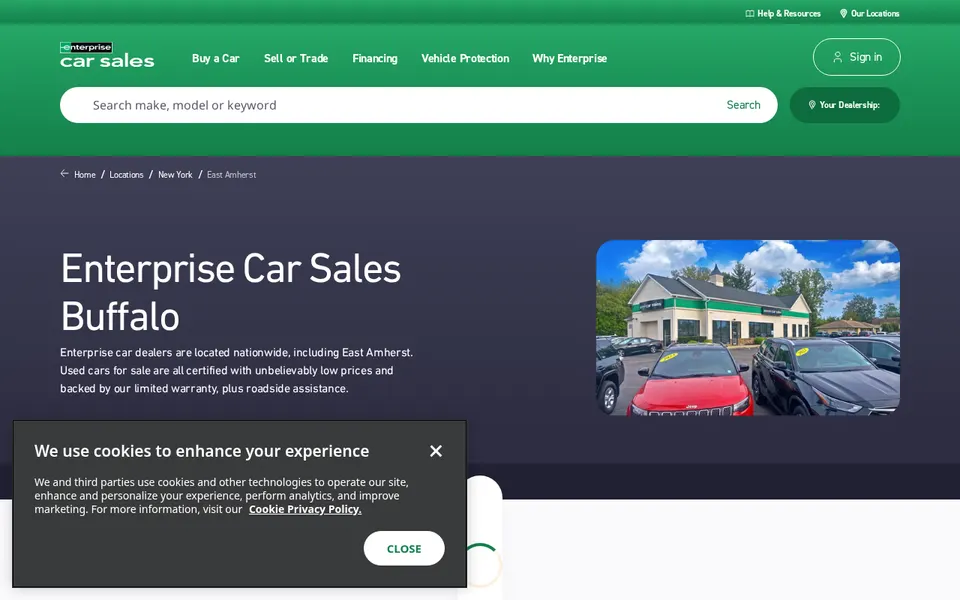This screenshot has height=600, width=960.
Task: Open the Your Dealership selector
Action: pyautogui.click(x=845, y=105)
